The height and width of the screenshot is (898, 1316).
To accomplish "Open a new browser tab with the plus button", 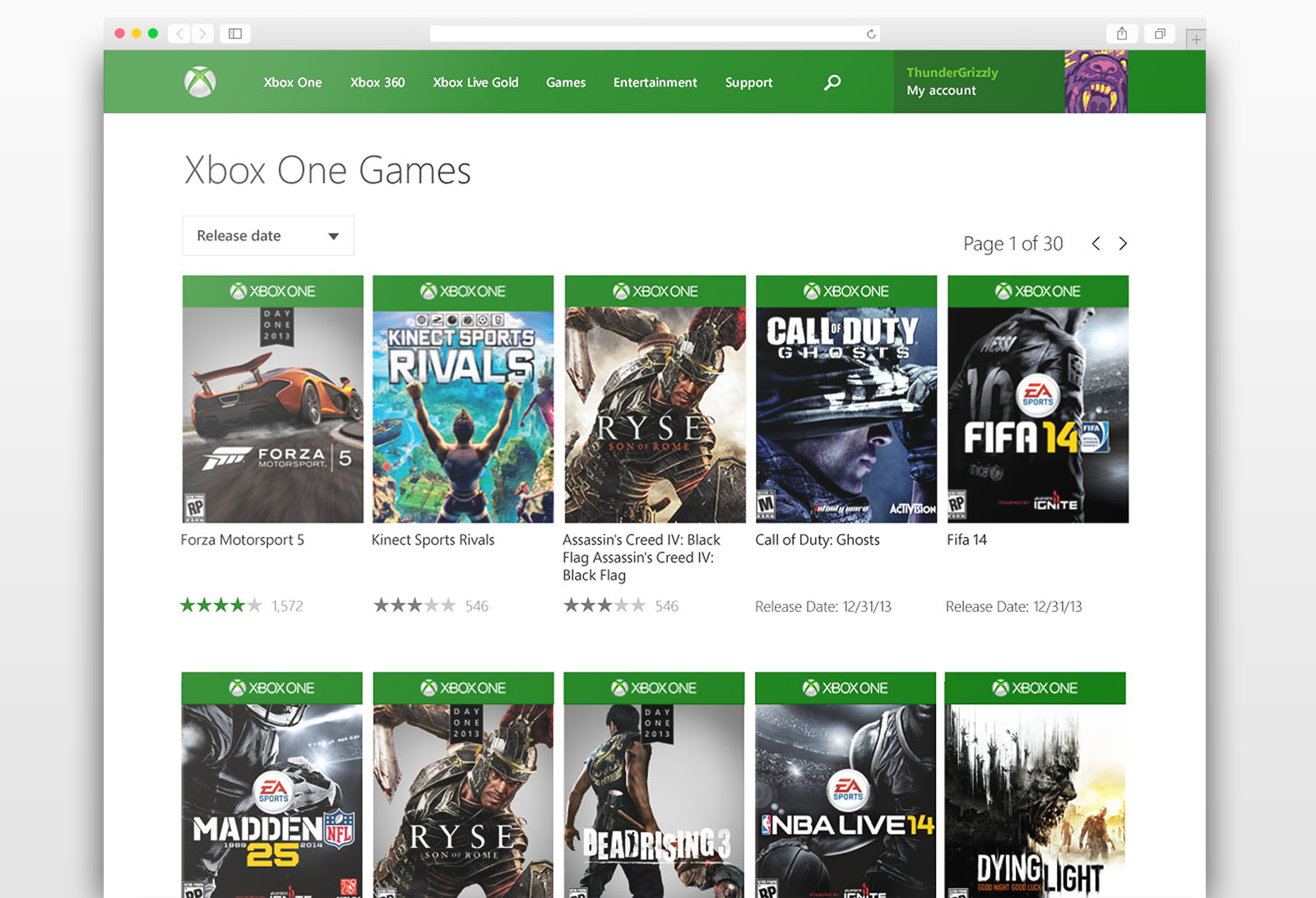I will pos(1197,39).
